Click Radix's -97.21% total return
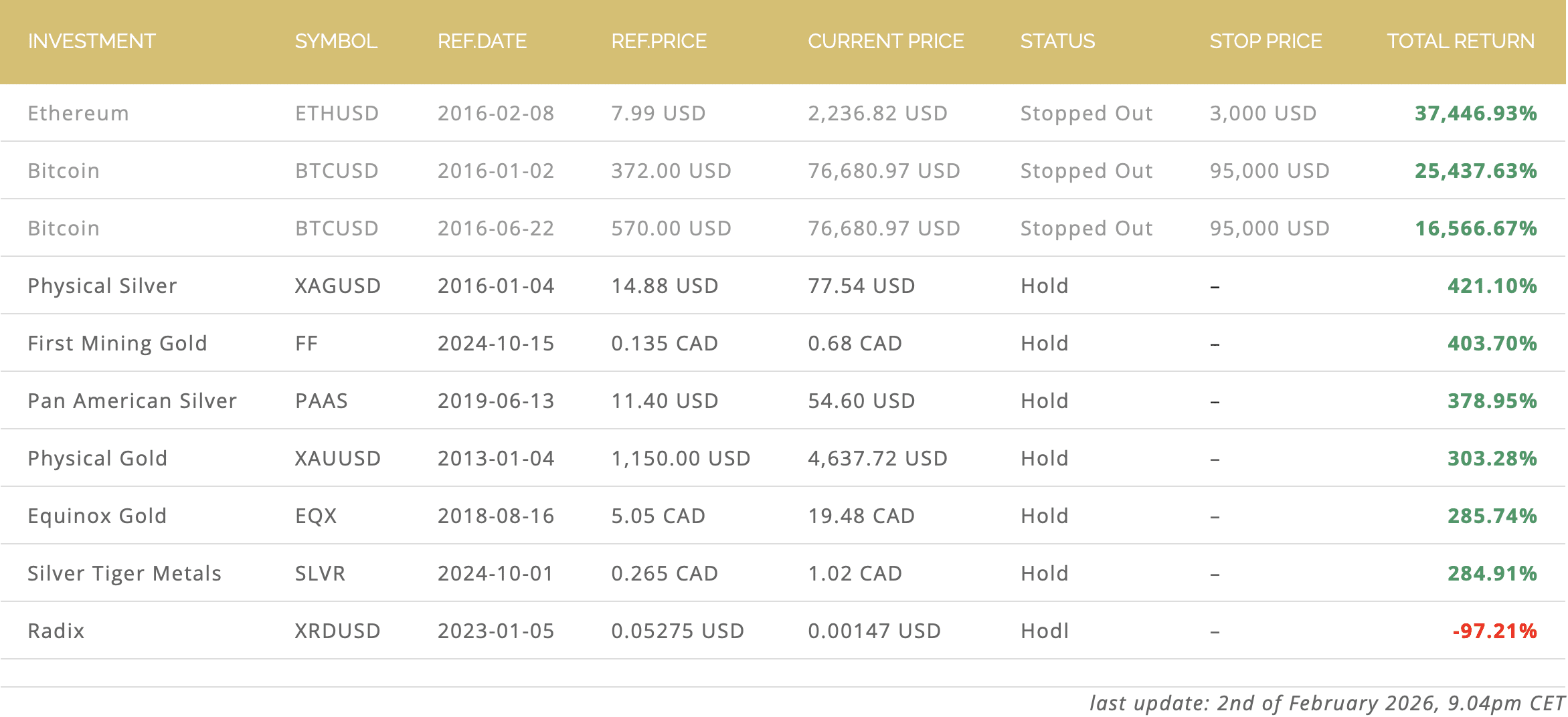 coord(1494,631)
